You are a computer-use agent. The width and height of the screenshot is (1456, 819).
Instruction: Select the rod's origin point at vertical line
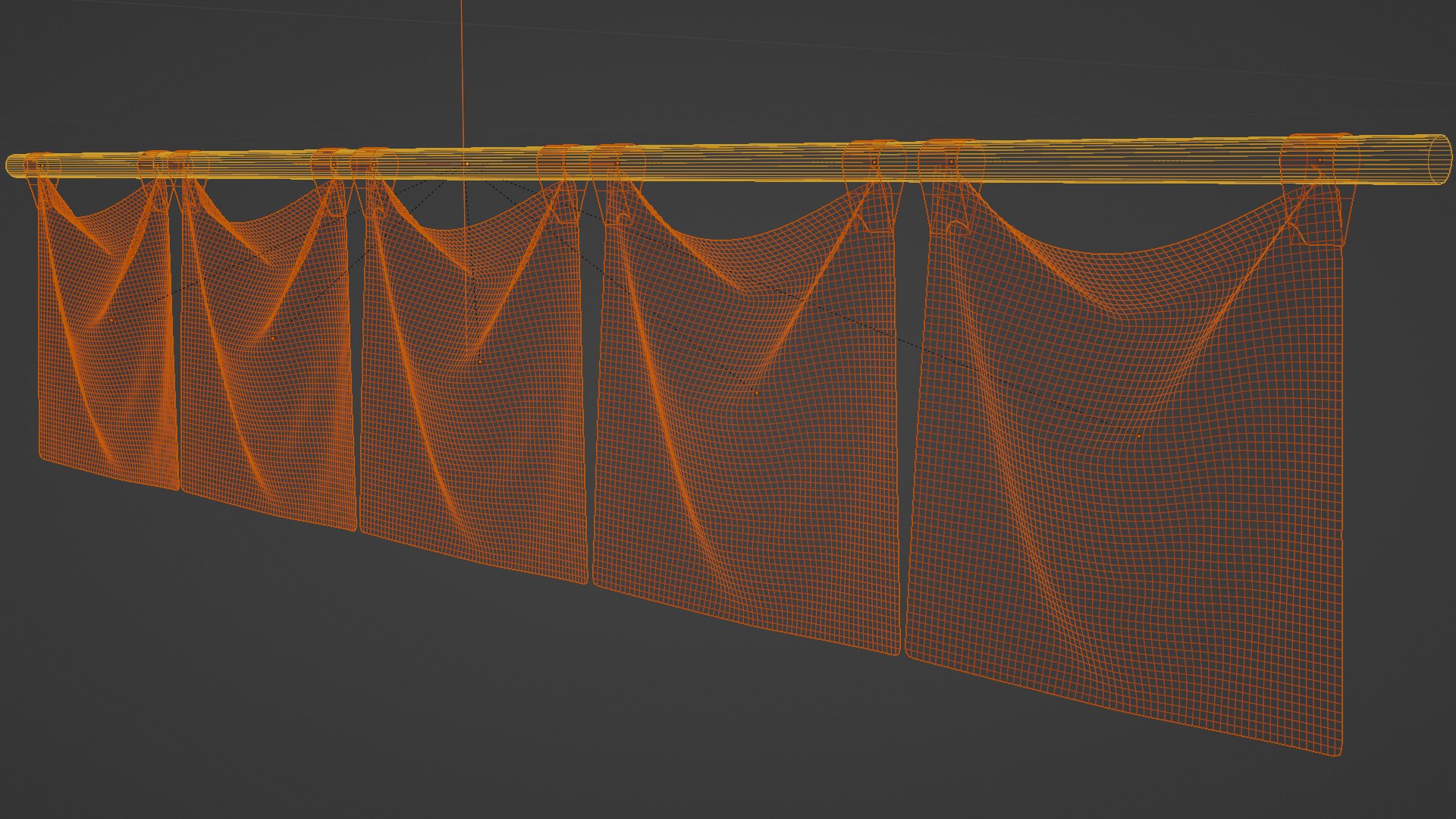pos(467,164)
